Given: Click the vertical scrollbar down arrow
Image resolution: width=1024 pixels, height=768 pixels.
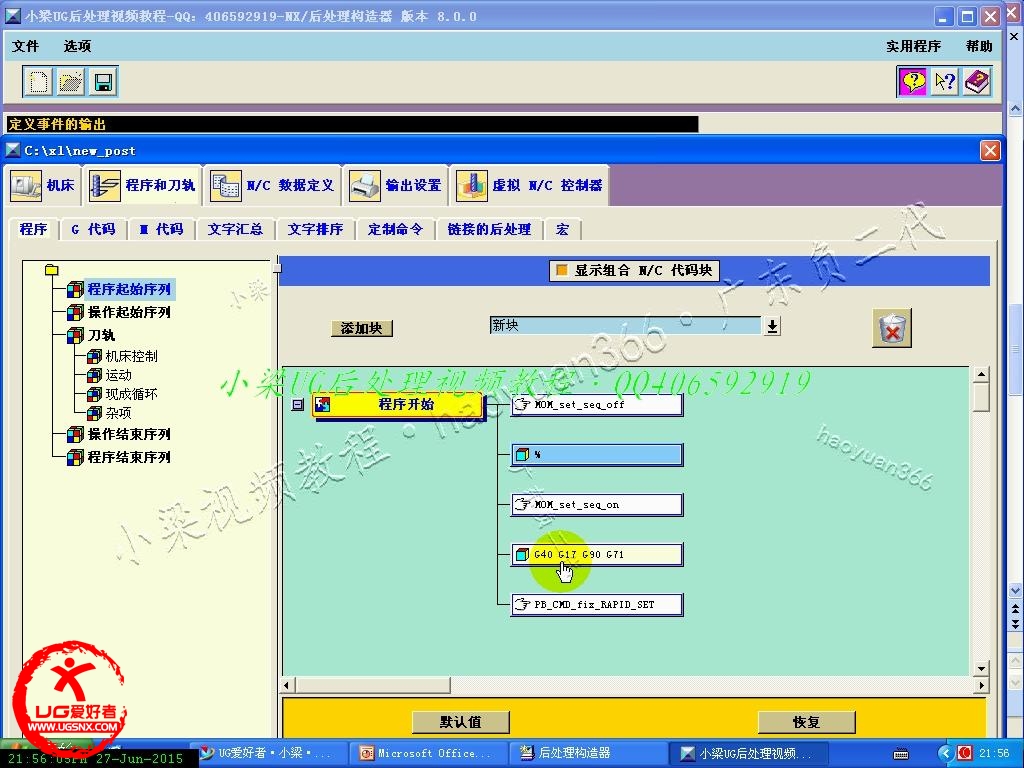Looking at the screenshot, I should [x=980, y=669].
